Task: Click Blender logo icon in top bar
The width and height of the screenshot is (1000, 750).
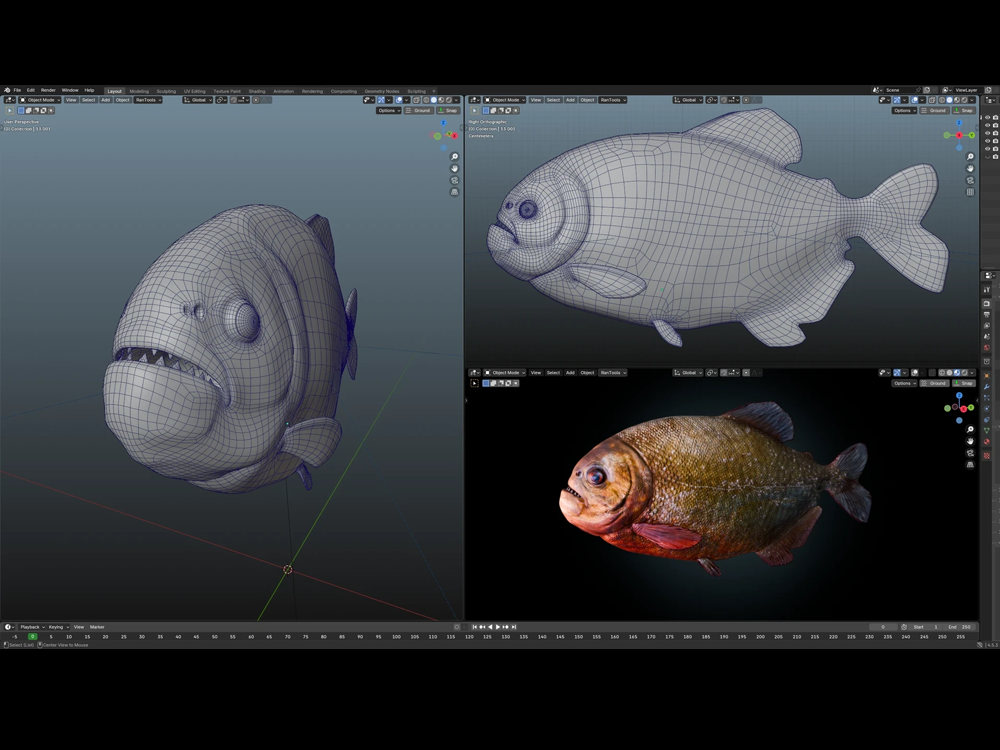Action: point(6,90)
